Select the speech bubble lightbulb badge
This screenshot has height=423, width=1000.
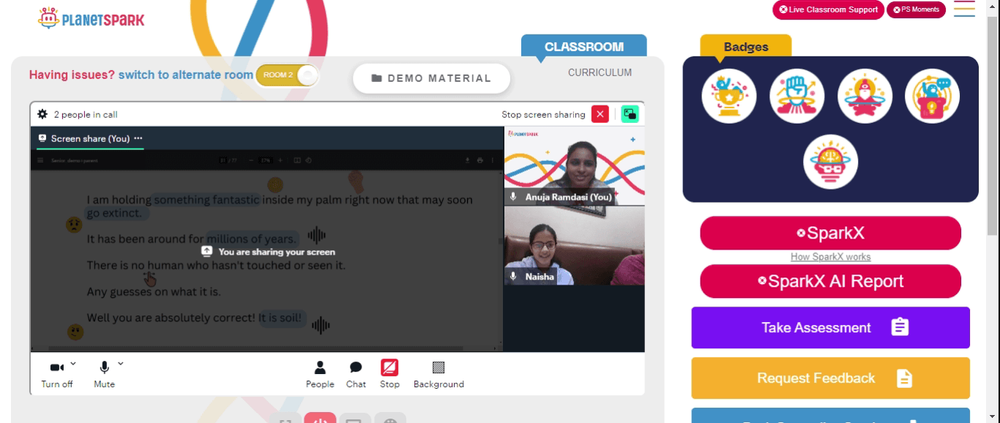(x=932, y=96)
